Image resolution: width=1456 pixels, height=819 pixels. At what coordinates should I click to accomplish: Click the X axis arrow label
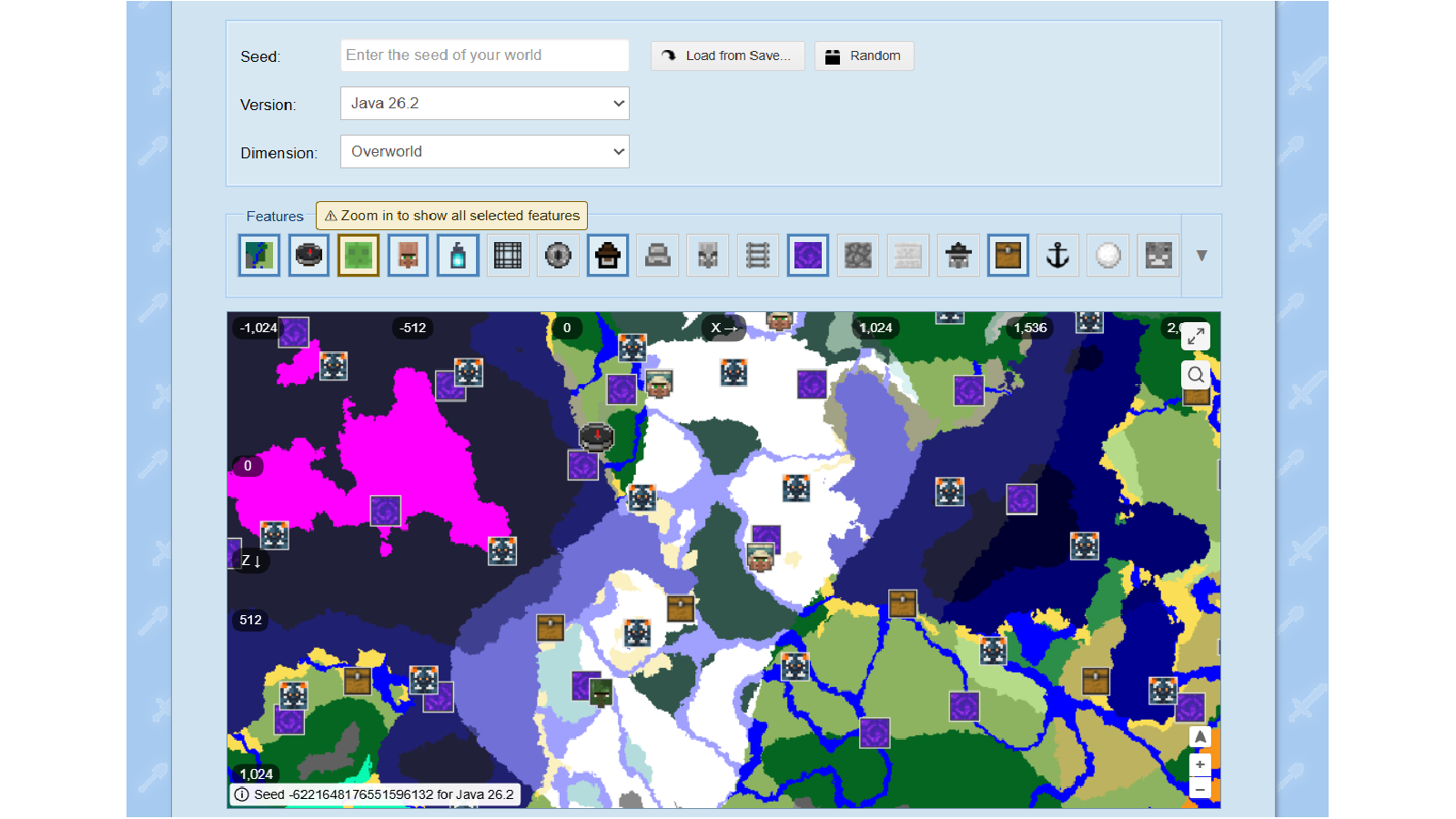tap(723, 328)
